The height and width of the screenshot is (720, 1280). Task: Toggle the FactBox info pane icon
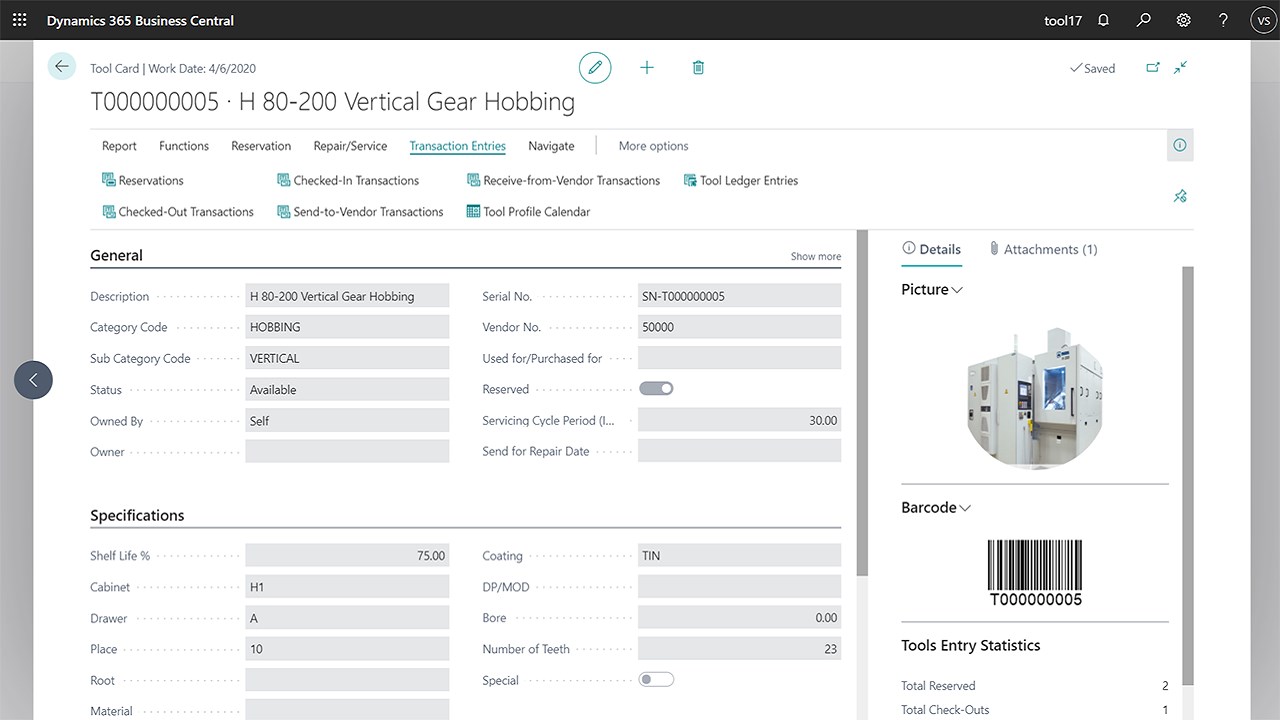tap(1180, 146)
